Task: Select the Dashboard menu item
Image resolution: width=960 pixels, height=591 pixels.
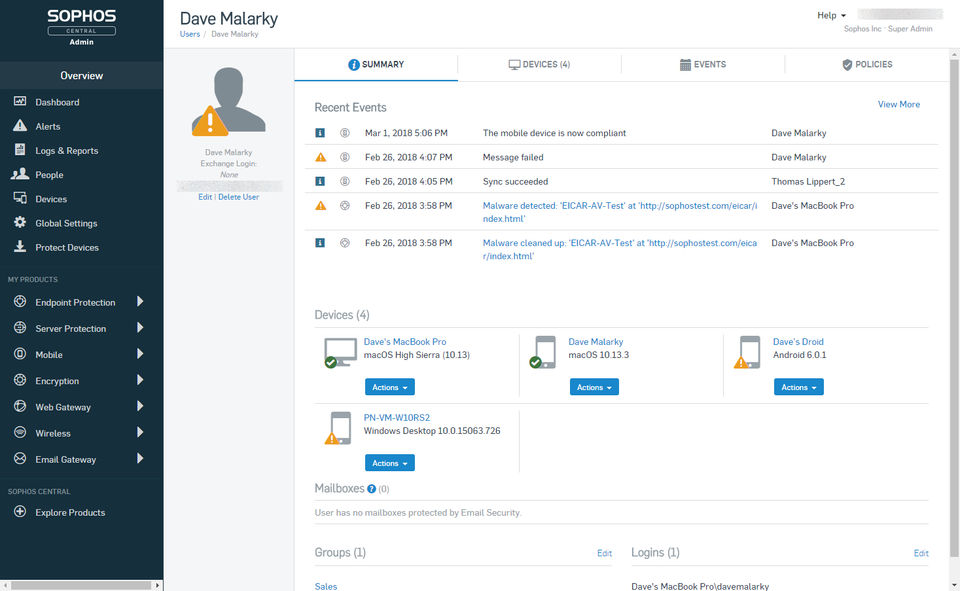Action: 57,102
